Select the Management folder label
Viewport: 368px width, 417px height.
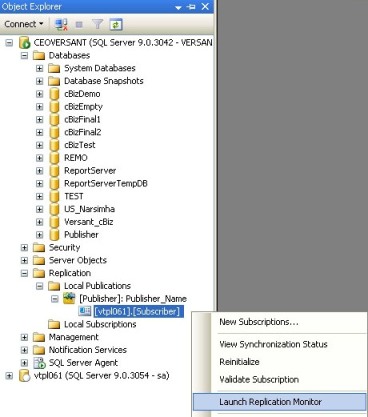[74, 337]
